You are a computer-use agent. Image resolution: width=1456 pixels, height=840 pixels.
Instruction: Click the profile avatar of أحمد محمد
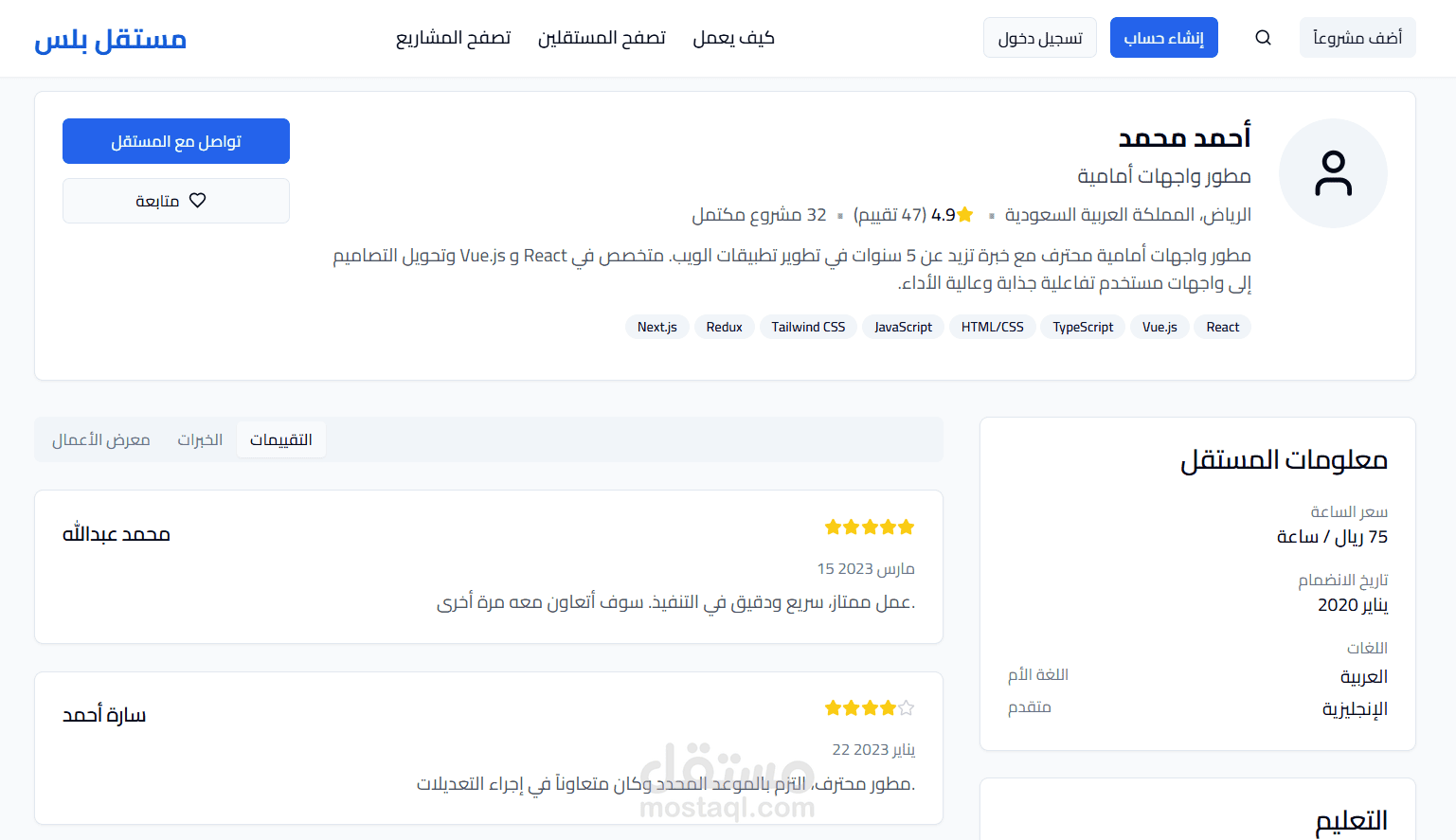point(1333,173)
